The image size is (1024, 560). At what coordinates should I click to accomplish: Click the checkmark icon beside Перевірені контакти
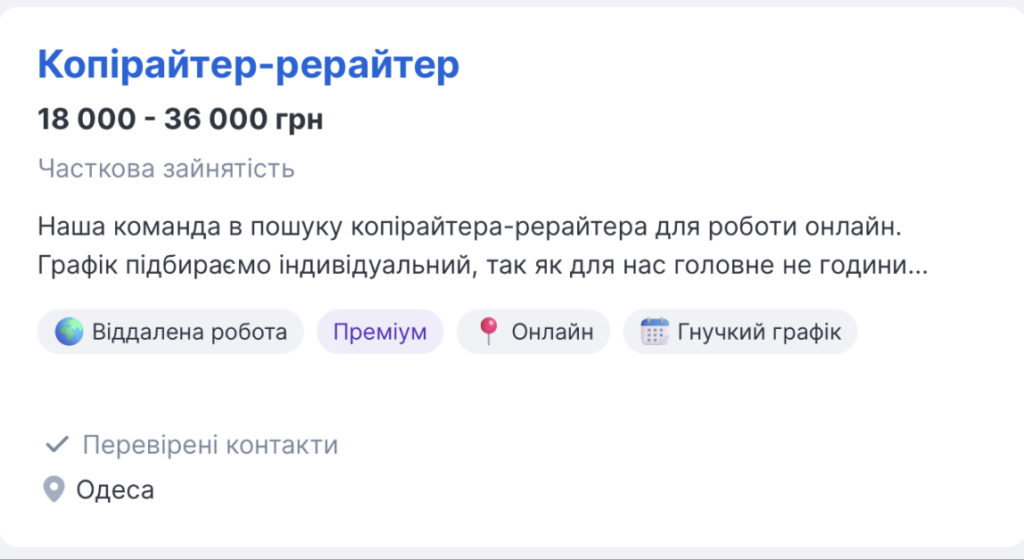57,445
